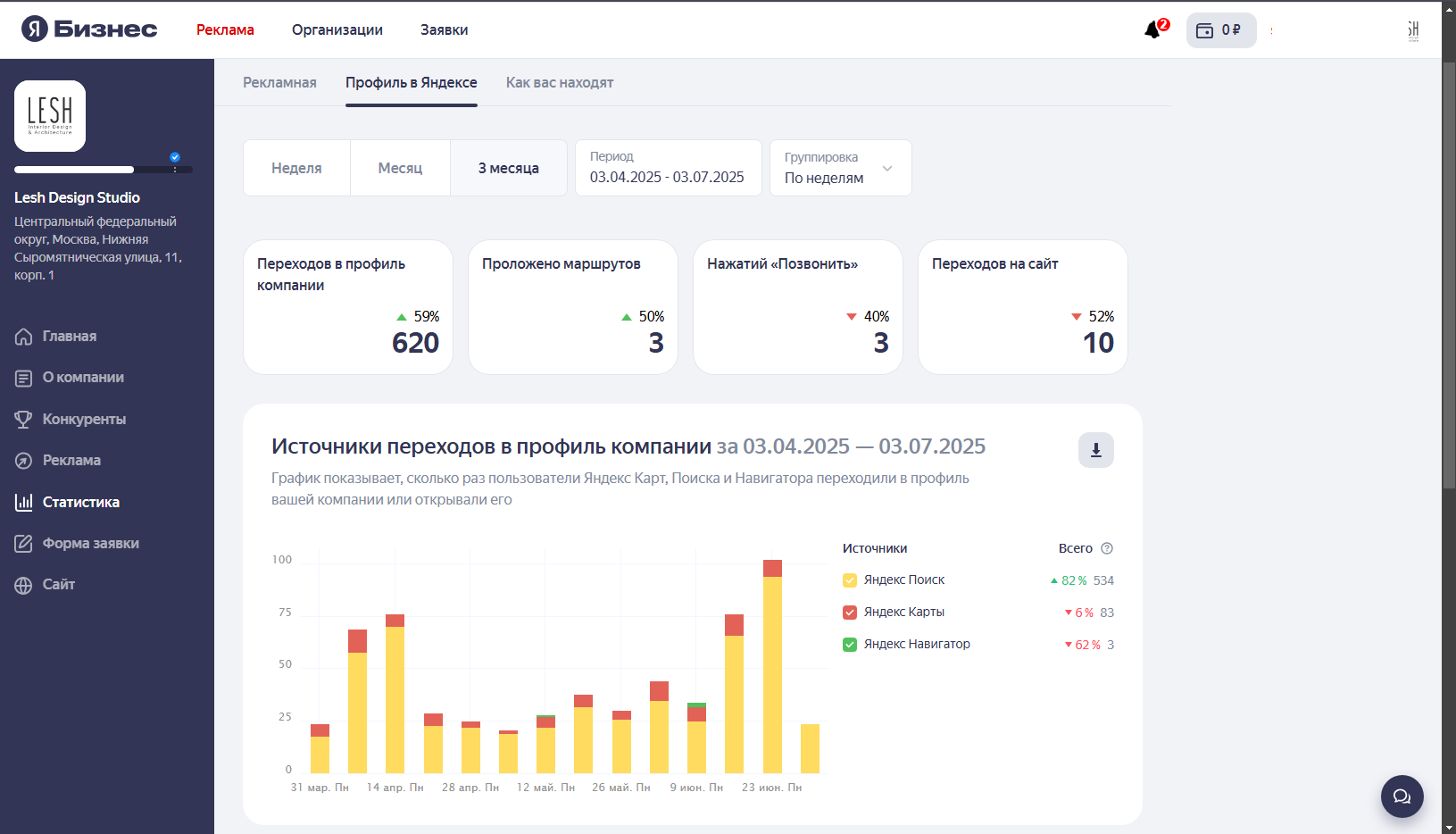Open the Проложено маршрутов card
The width and height of the screenshot is (1456, 834).
[x=573, y=307]
